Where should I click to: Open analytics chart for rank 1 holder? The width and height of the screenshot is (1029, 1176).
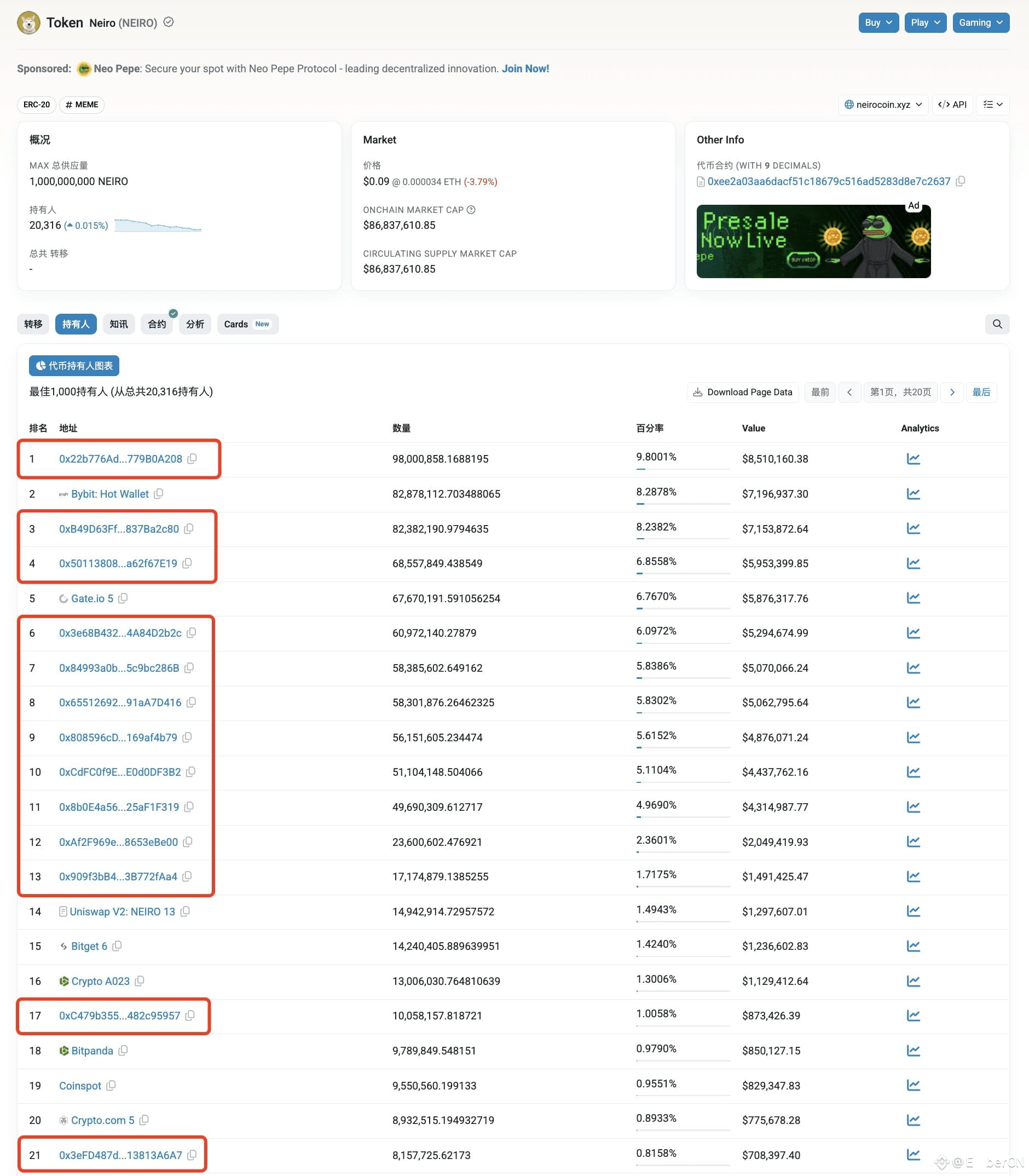coord(913,459)
